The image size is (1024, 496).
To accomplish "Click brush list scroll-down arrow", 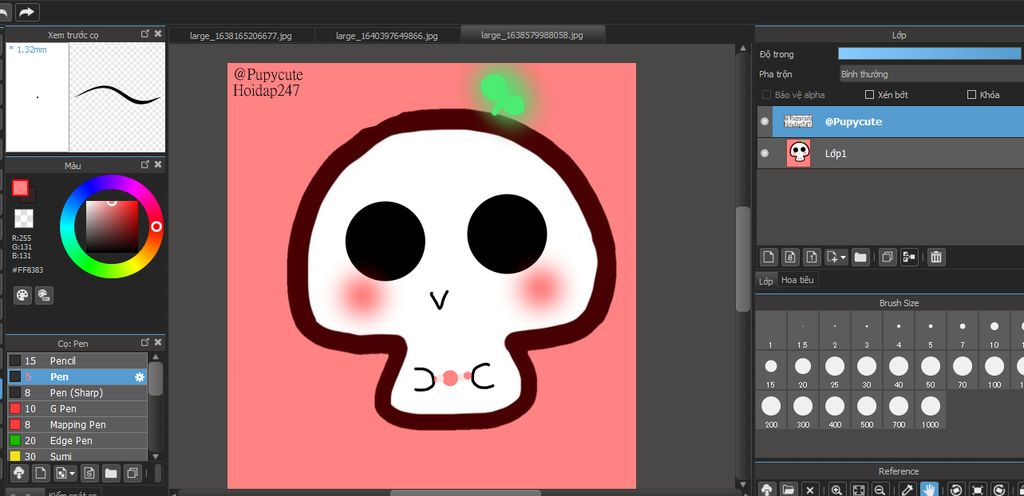I will click(x=155, y=456).
